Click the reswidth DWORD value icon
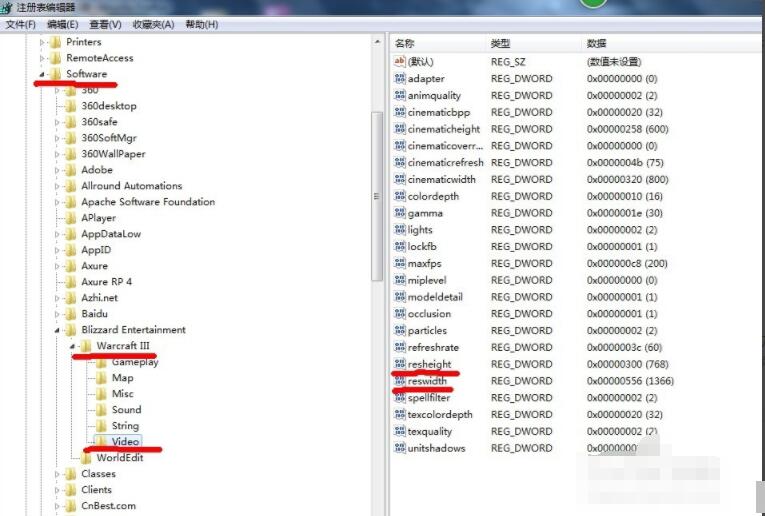 [x=399, y=381]
